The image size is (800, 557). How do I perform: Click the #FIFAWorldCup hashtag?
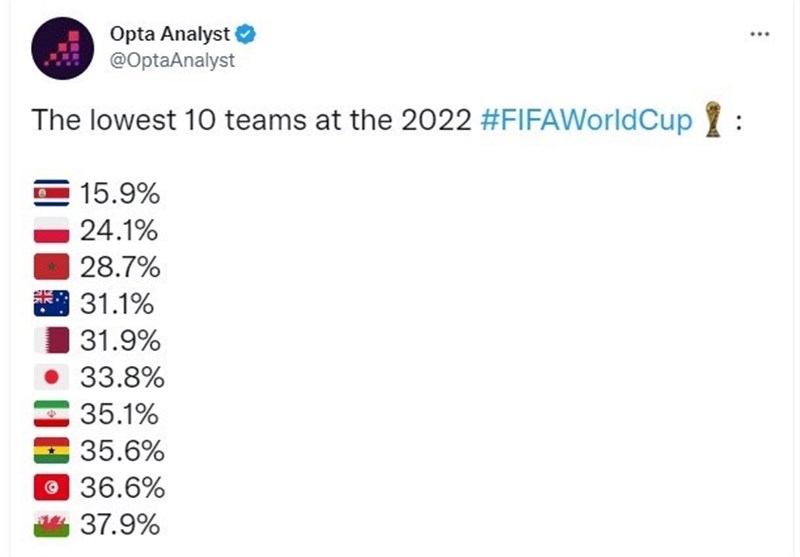(x=586, y=121)
